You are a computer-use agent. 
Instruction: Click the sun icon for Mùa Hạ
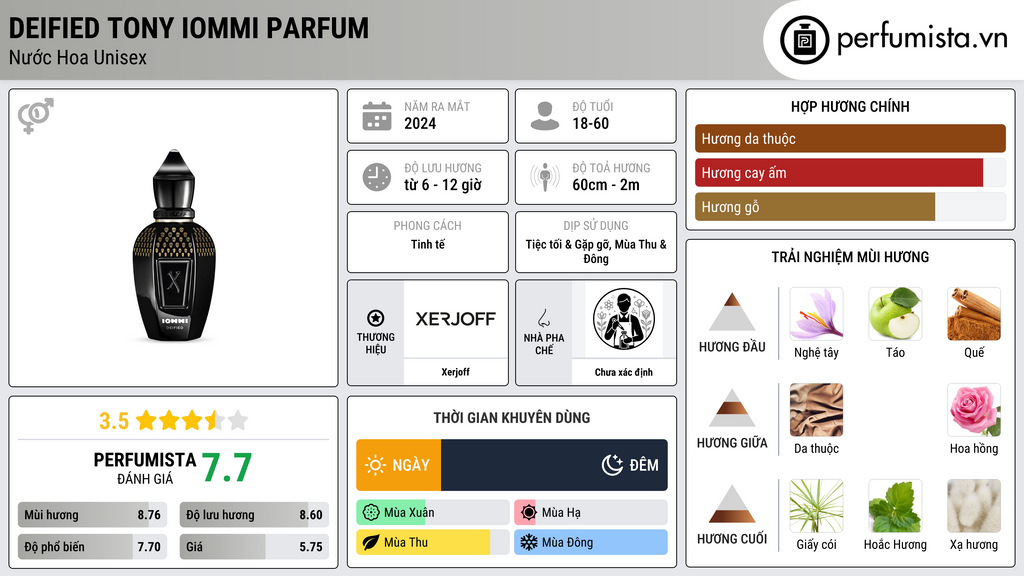pyautogui.click(x=529, y=513)
